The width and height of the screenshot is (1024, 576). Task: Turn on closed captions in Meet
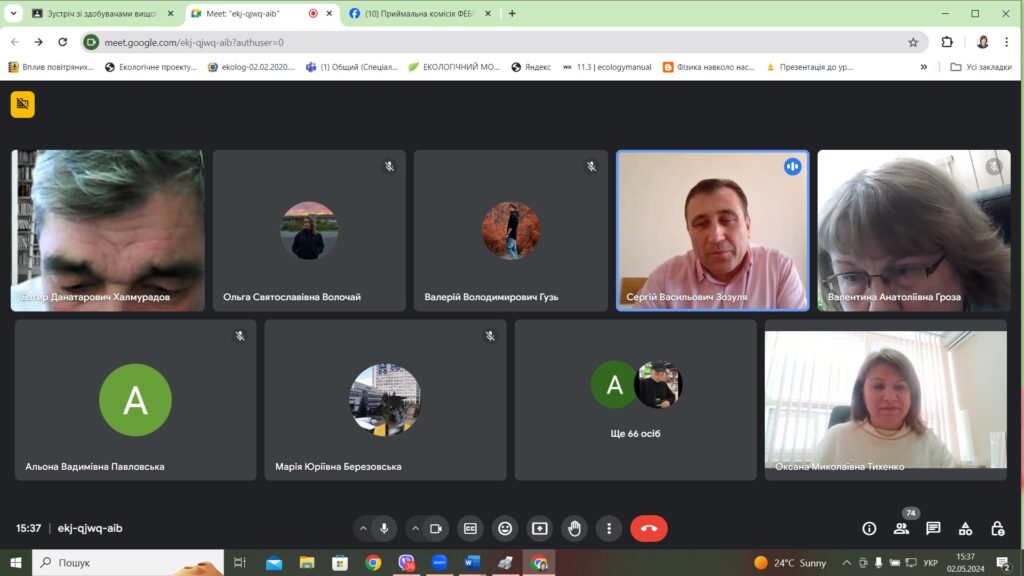click(x=470, y=528)
